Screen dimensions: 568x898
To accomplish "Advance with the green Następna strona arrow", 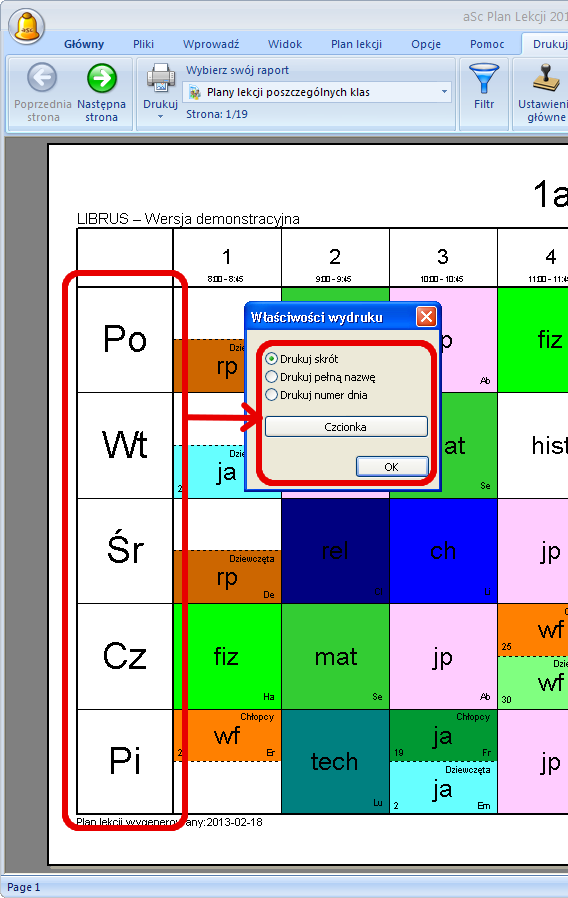I will pyautogui.click(x=101, y=77).
